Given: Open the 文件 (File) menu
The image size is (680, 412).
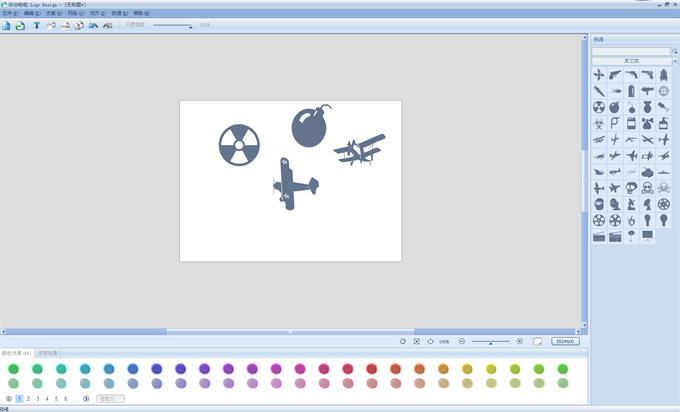Looking at the screenshot, I should click(x=9, y=14).
